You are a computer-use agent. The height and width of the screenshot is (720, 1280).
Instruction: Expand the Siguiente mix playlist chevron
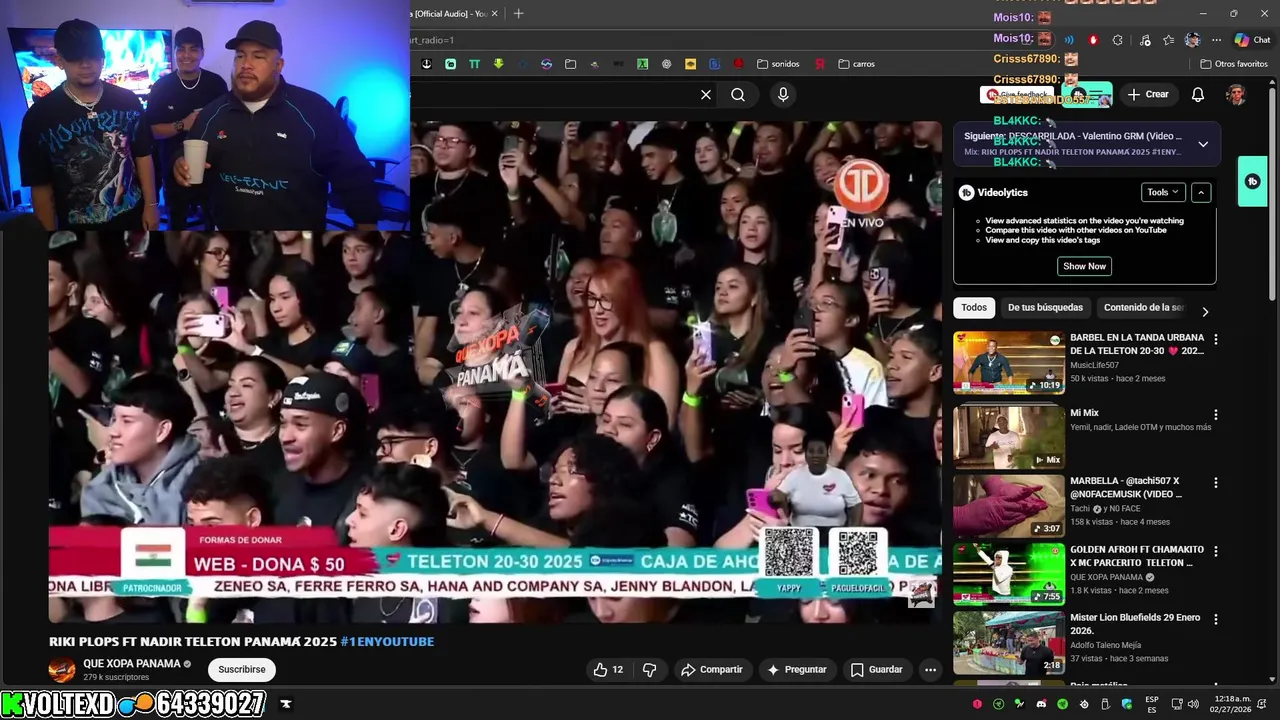(1203, 144)
